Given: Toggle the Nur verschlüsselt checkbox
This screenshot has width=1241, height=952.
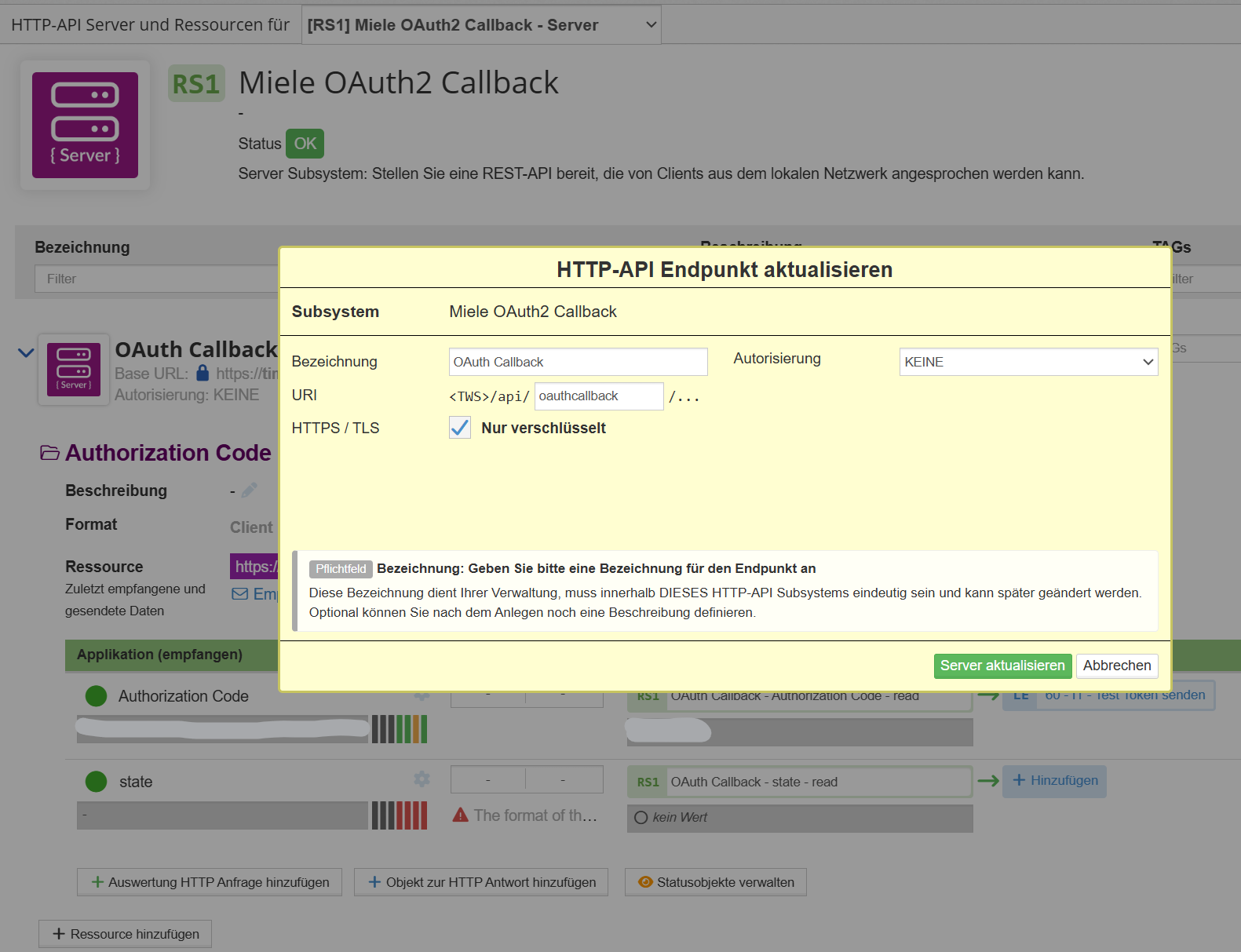Looking at the screenshot, I should point(460,428).
